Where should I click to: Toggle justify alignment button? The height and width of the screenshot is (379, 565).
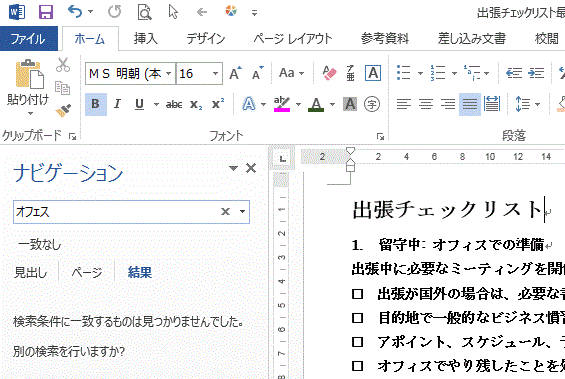[x=470, y=104]
